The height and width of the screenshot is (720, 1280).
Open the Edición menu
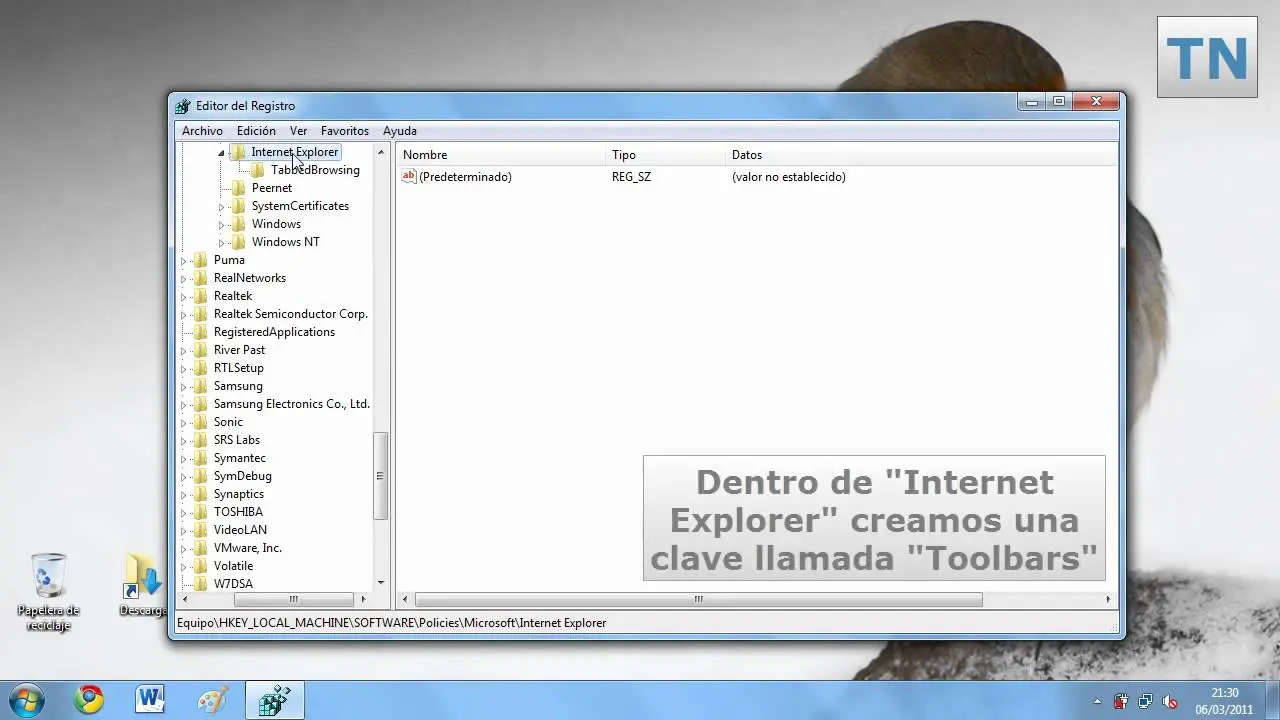[x=256, y=131]
